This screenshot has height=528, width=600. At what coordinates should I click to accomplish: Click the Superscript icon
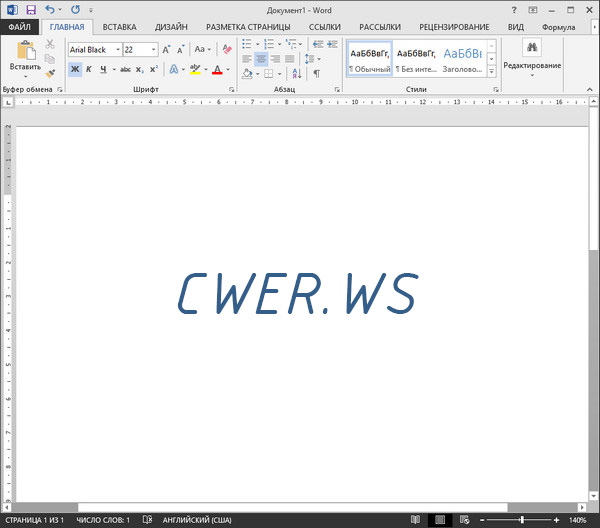pyautogui.click(x=153, y=69)
